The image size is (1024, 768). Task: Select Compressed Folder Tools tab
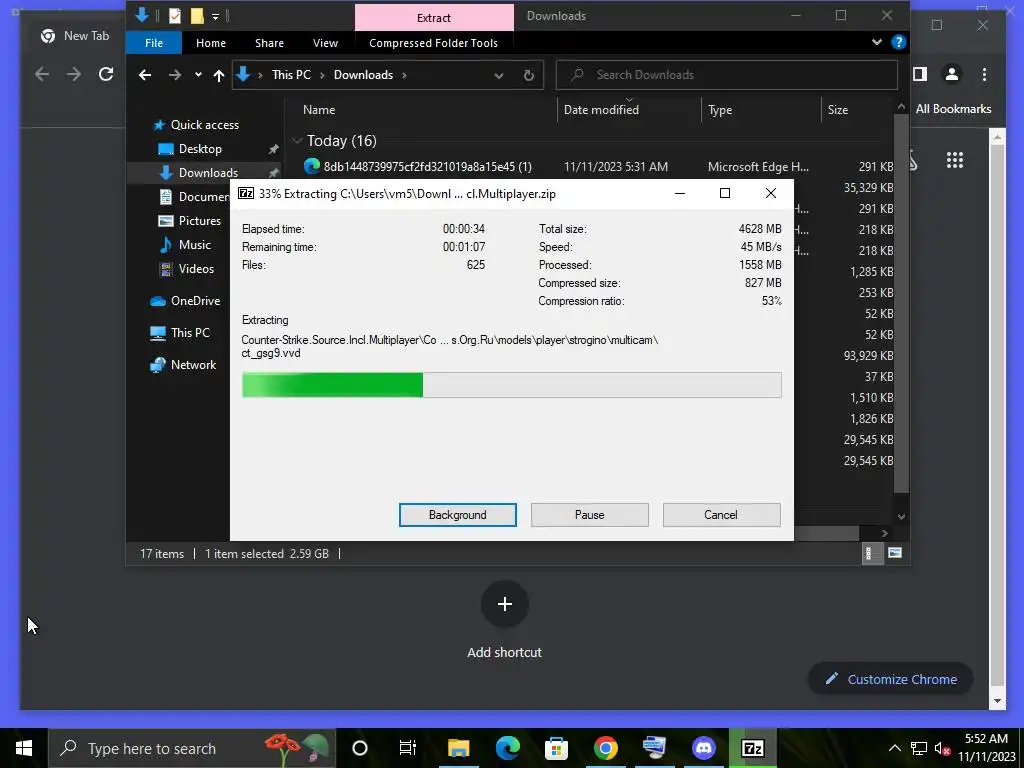pyautogui.click(x=433, y=43)
